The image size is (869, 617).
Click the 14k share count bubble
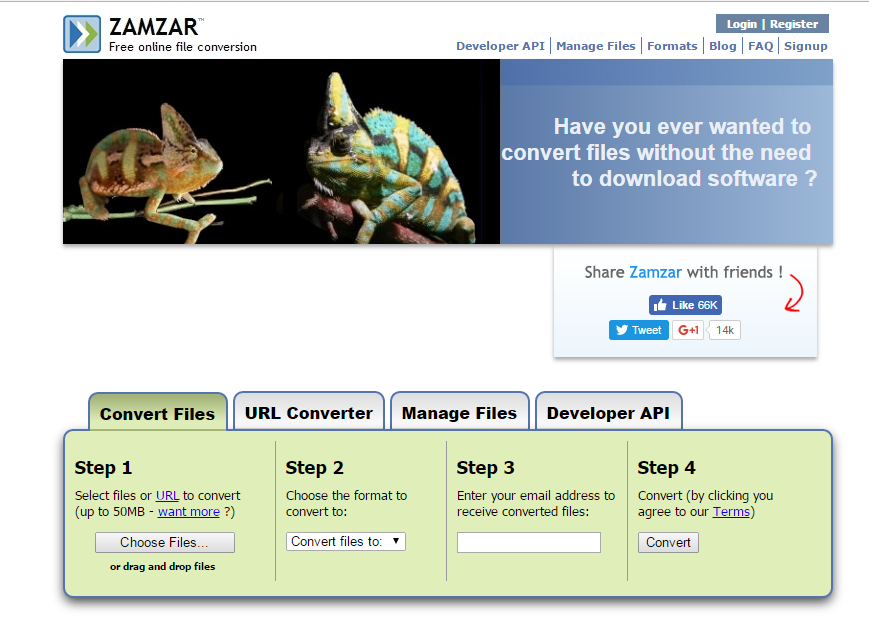[724, 330]
